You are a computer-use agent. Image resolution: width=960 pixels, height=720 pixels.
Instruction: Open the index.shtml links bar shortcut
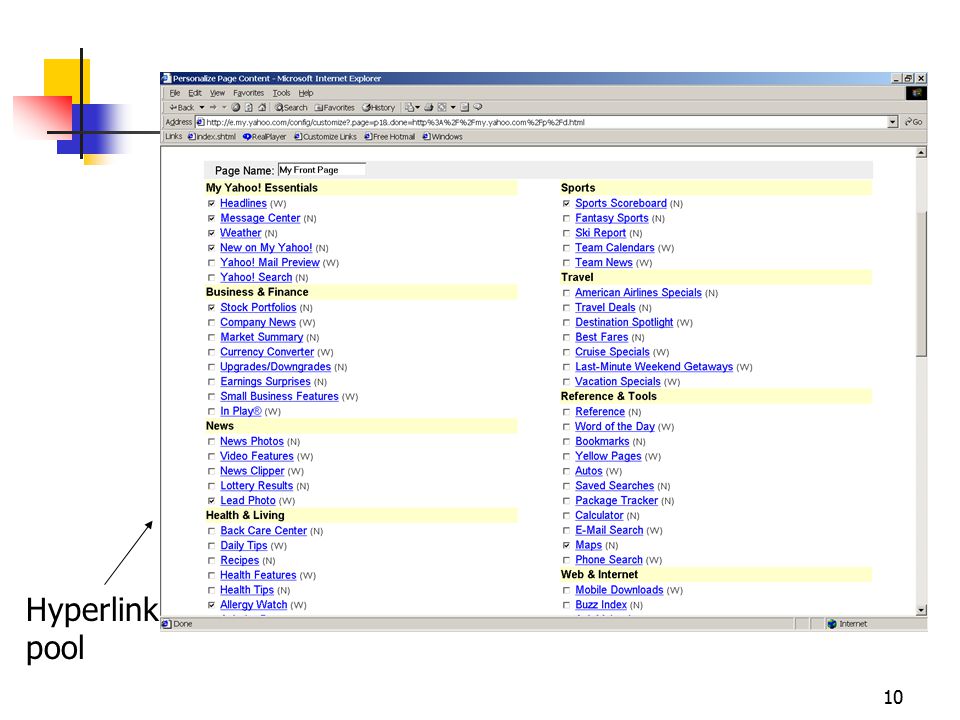tap(212, 137)
